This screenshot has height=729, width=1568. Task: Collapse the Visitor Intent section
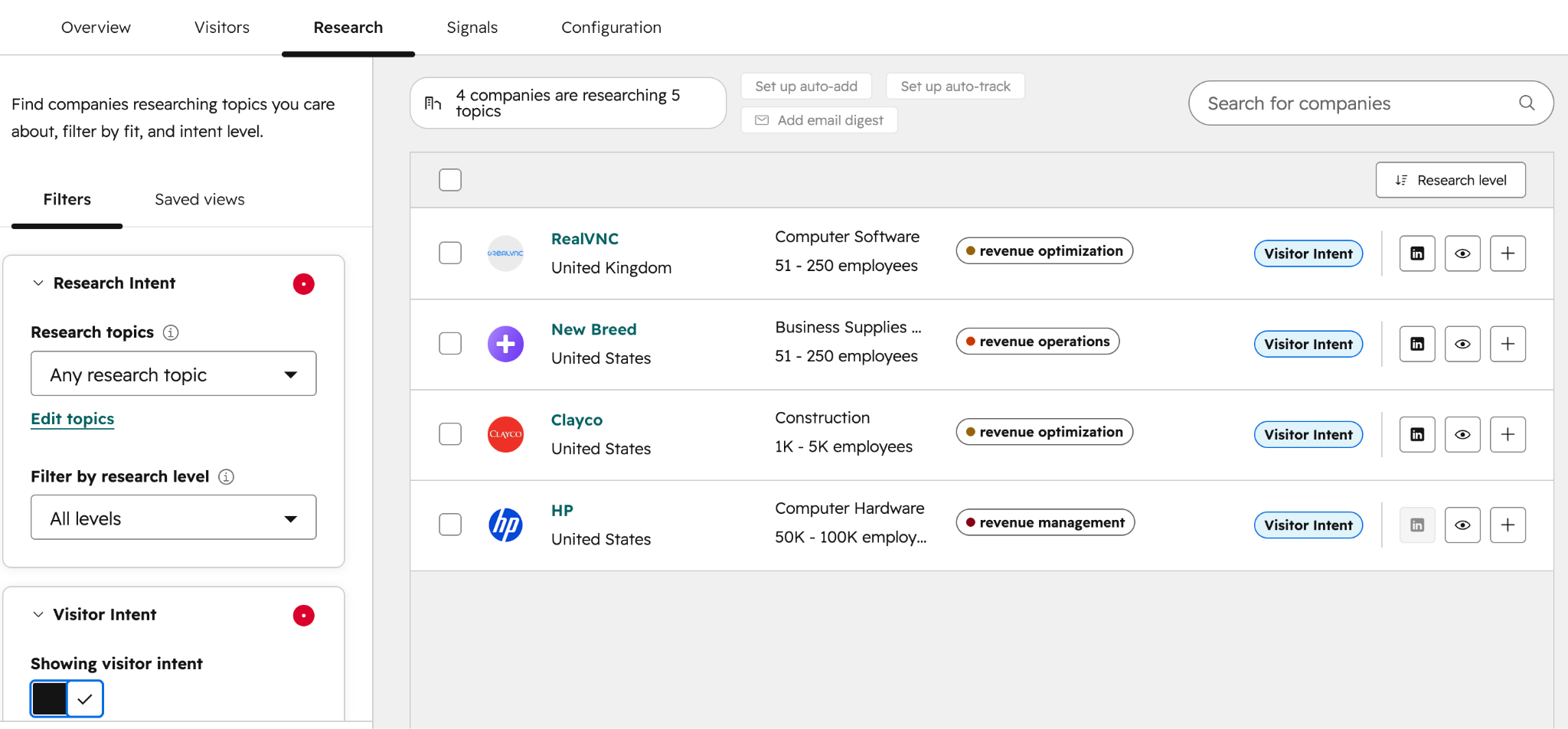[x=38, y=615]
